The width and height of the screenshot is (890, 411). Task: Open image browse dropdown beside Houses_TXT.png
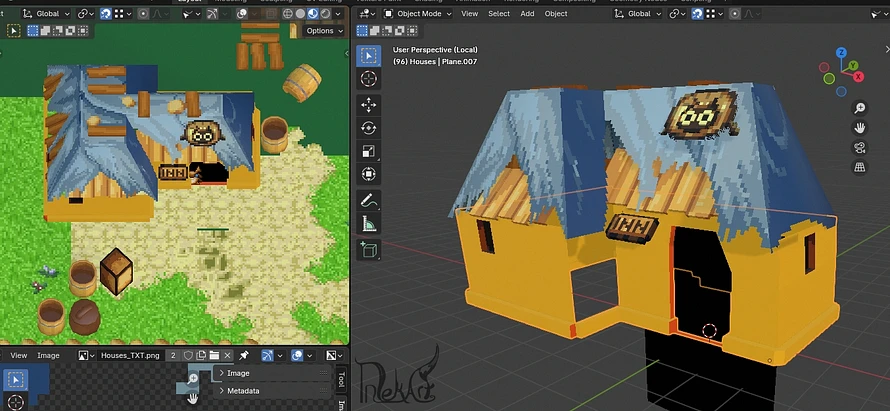86,355
